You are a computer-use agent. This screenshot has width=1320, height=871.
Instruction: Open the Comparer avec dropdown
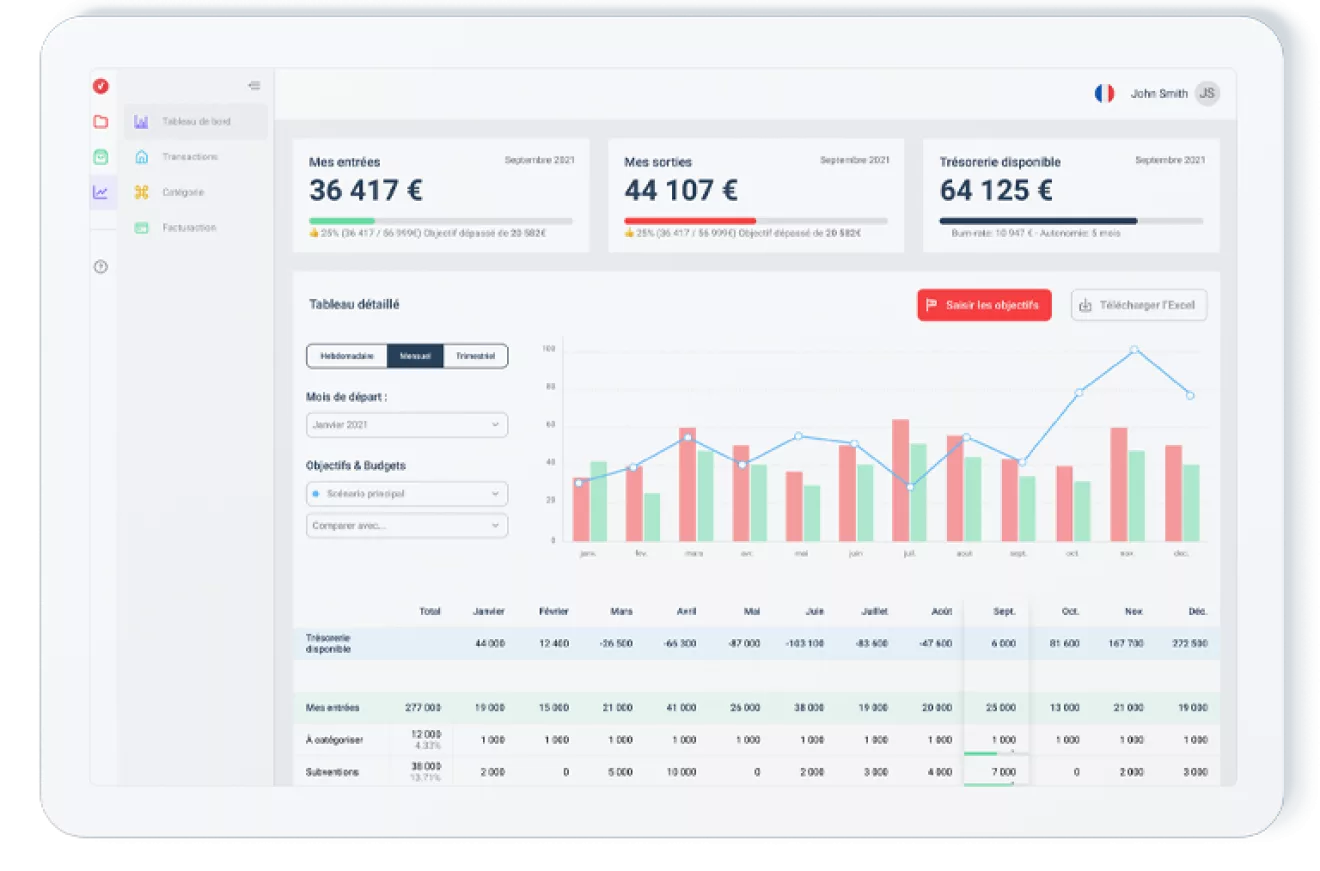[x=407, y=526]
